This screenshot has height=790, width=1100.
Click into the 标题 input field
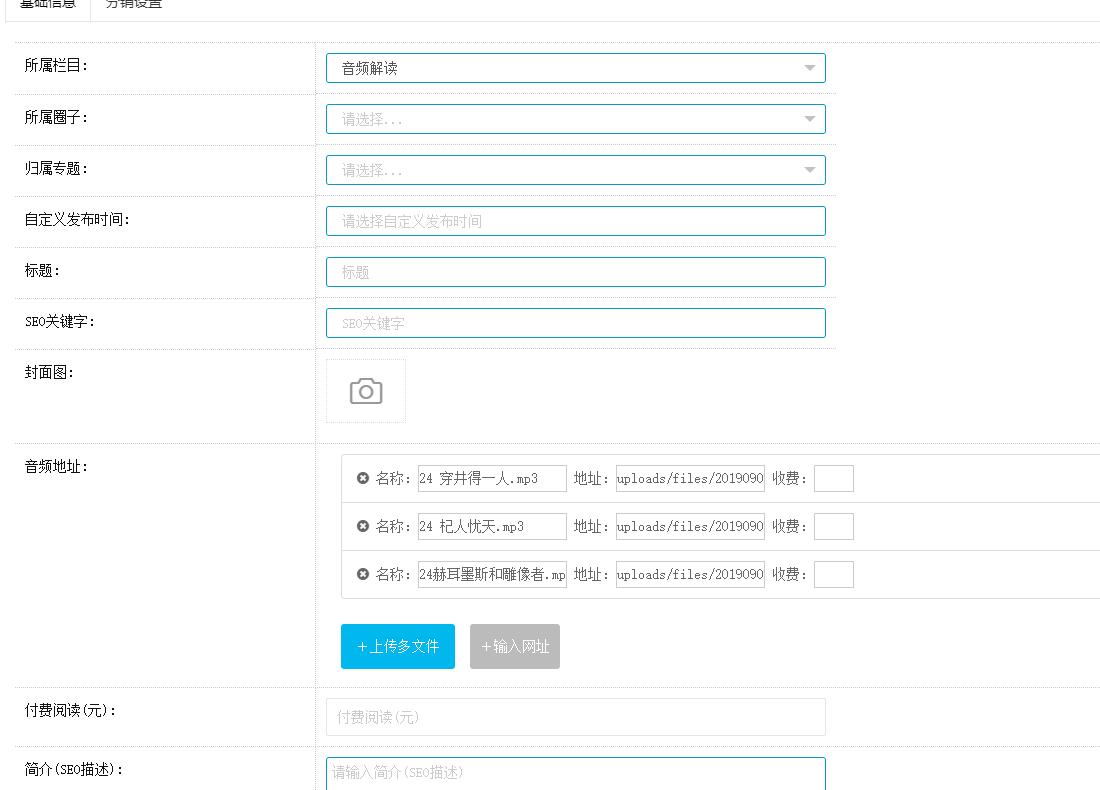tap(575, 272)
